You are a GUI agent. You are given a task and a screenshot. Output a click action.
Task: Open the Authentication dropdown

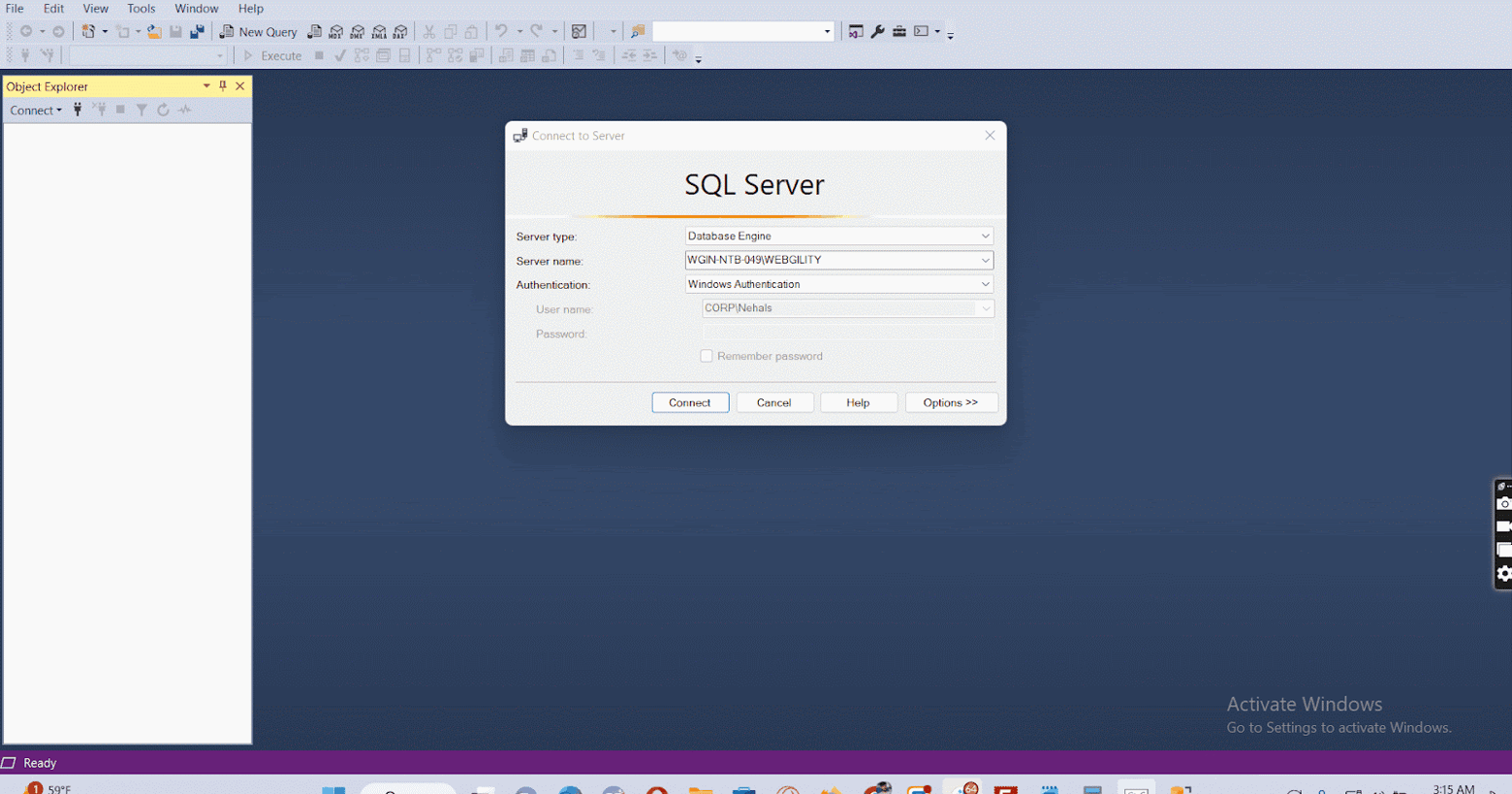987,283
